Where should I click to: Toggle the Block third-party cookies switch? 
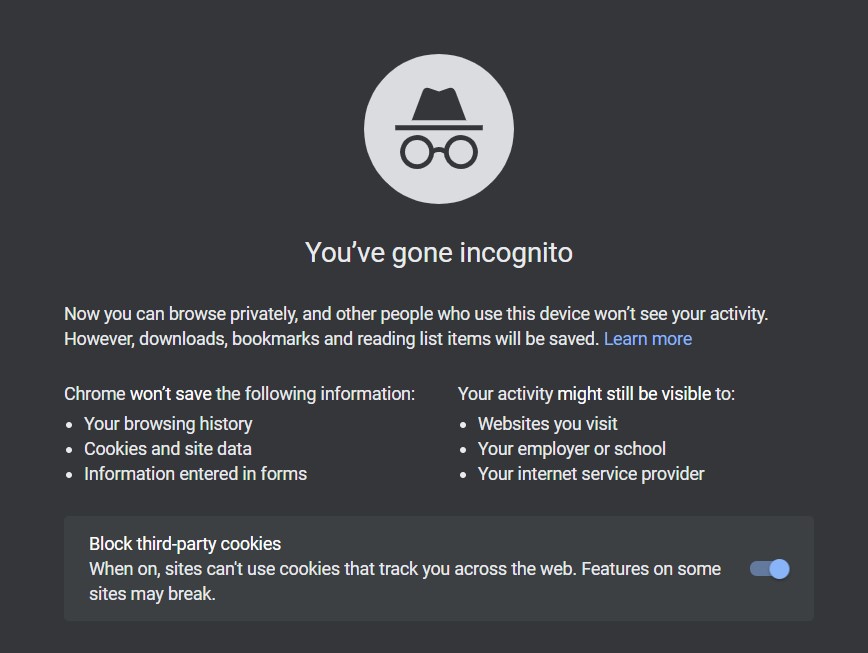pos(769,569)
